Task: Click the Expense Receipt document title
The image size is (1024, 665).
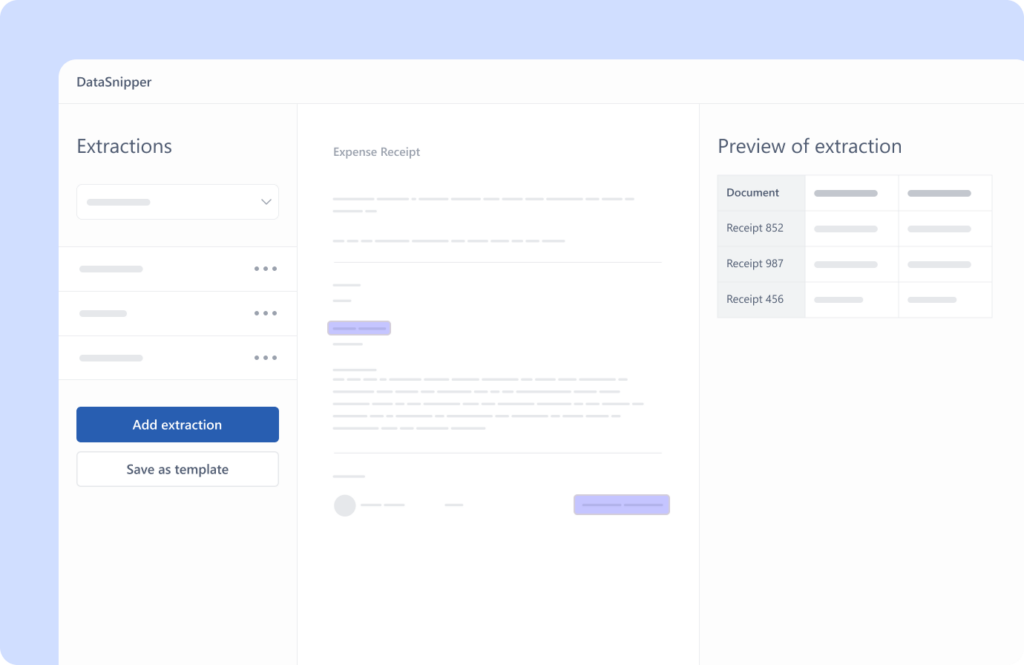Action: click(377, 152)
